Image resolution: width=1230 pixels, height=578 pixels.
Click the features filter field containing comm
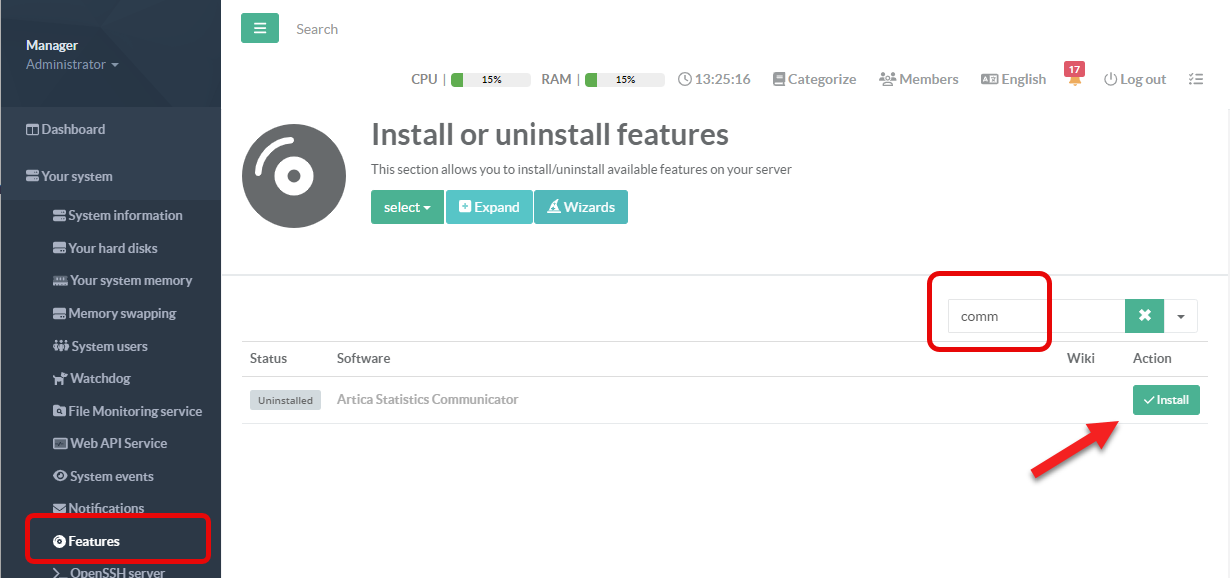1035,316
